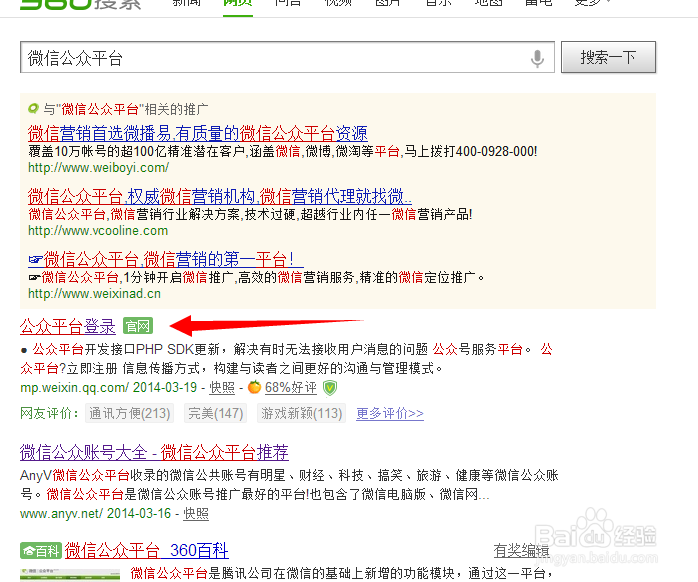Open 微信公众账号大全 result link
Image resolution: width=698 pixels, height=582 pixels.
tap(154, 452)
